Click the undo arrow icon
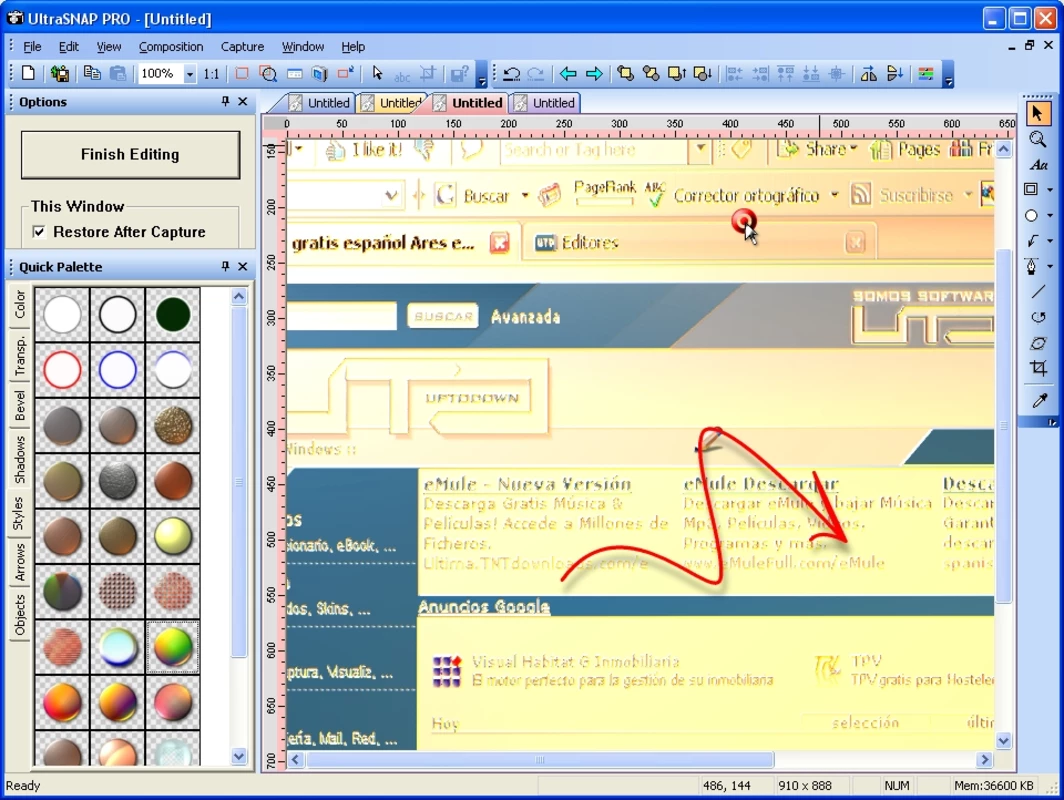The width and height of the screenshot is (1064, 800). point(511,73)
